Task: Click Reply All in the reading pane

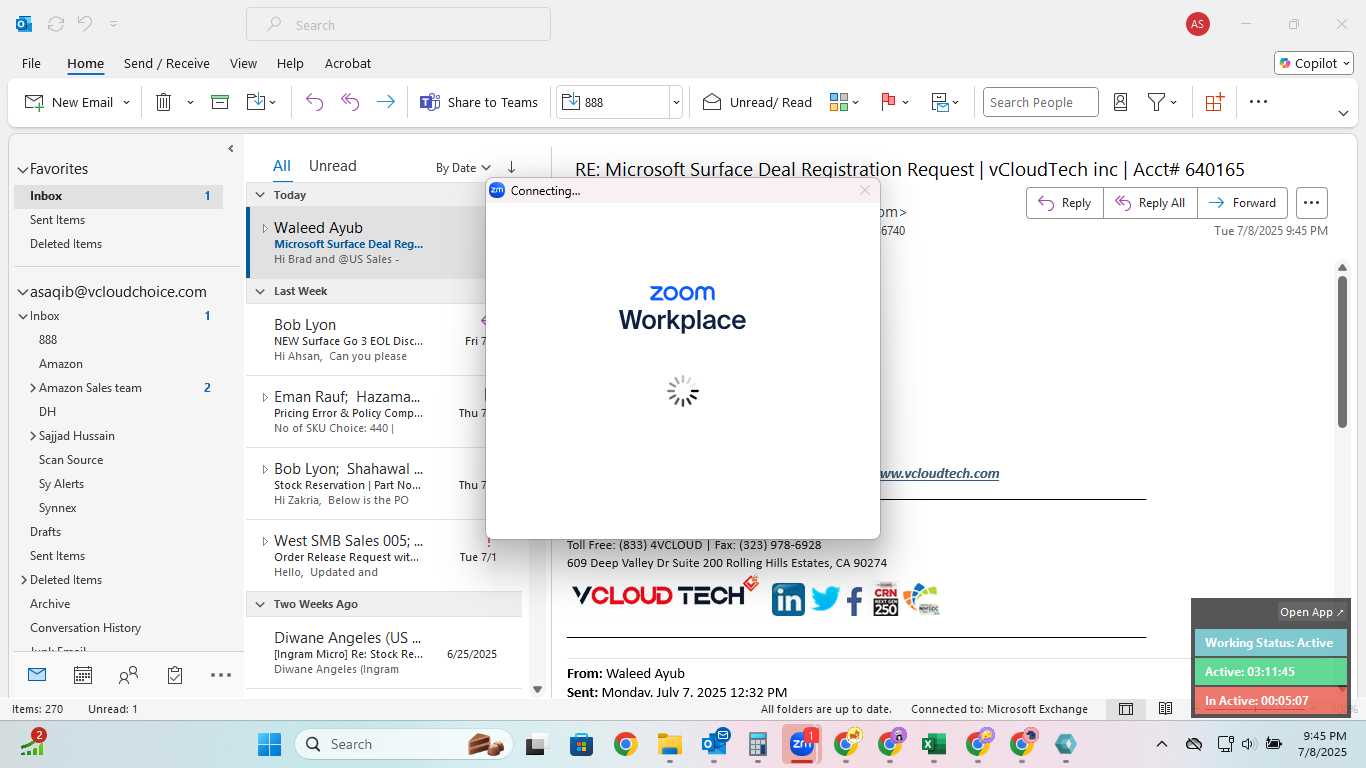Action: [x=1151, y=203]
